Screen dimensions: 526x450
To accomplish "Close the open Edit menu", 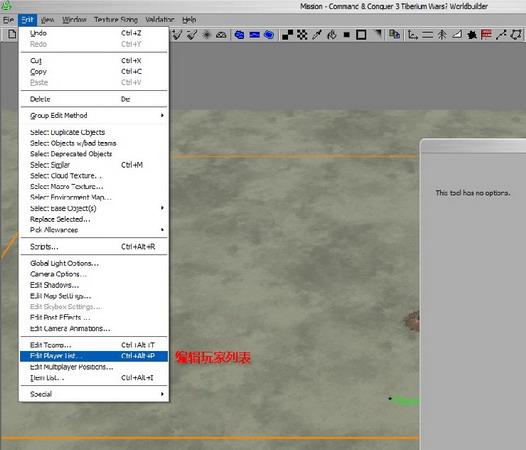I will pyautogui.click(x=27, y=20).
